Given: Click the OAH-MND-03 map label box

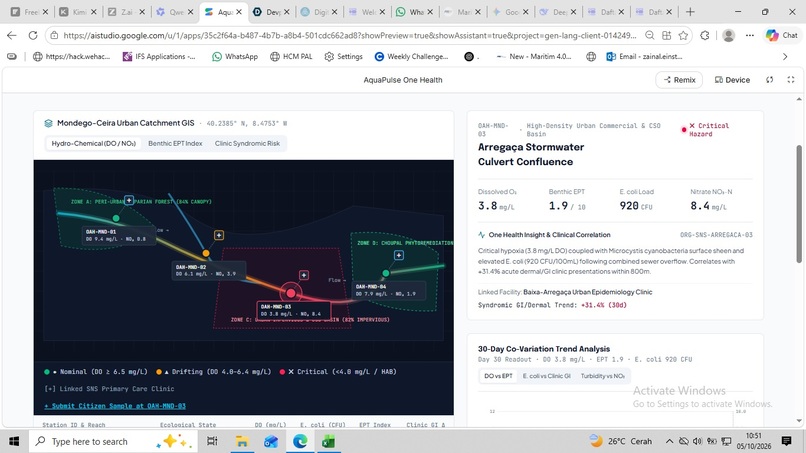Looking at the screenshot, I should (x=294, y=310).
